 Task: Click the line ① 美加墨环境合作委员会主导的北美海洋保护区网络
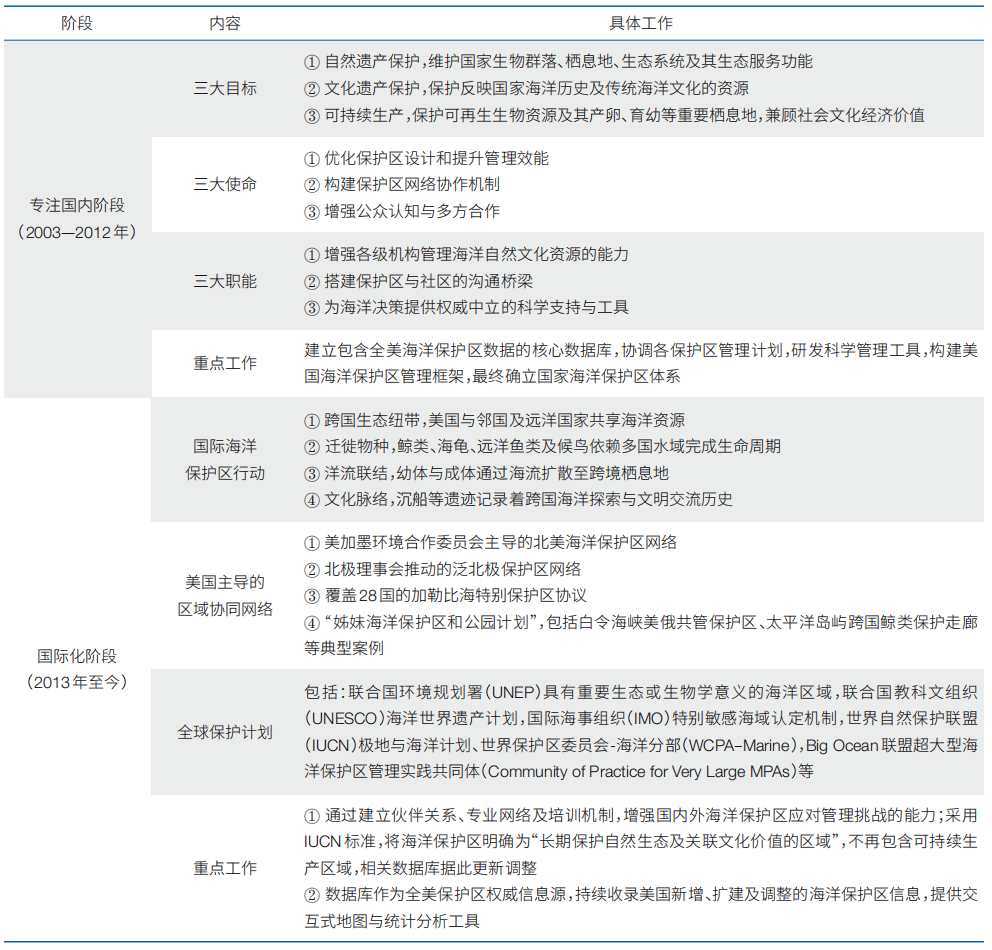click(490, 543)
